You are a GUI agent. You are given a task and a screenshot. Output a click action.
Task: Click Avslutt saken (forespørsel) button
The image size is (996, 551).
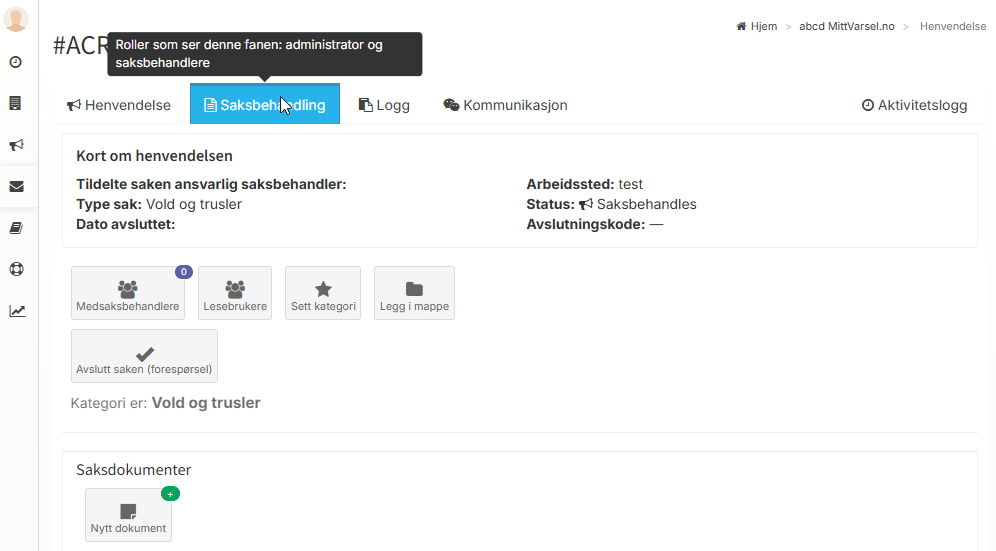(144, 357)
